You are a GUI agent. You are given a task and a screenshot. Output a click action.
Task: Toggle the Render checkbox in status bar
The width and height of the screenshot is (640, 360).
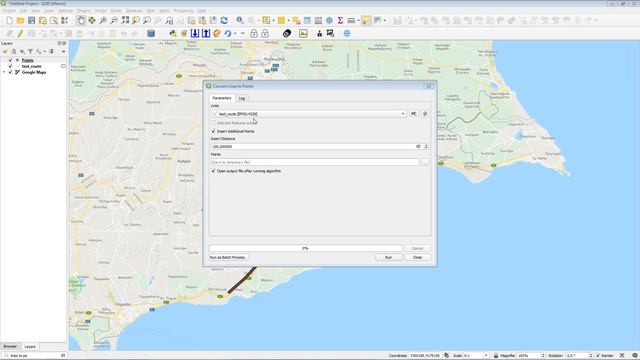[598, 356]
